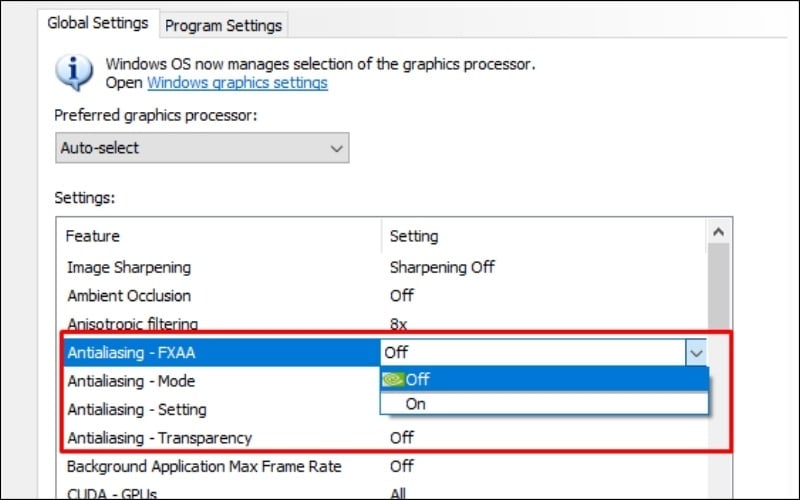Image resolution: width=800 pixels, height=500 pixels.
Task: Click the Ambient Occlusion Off value
Action: coord(402,296)
